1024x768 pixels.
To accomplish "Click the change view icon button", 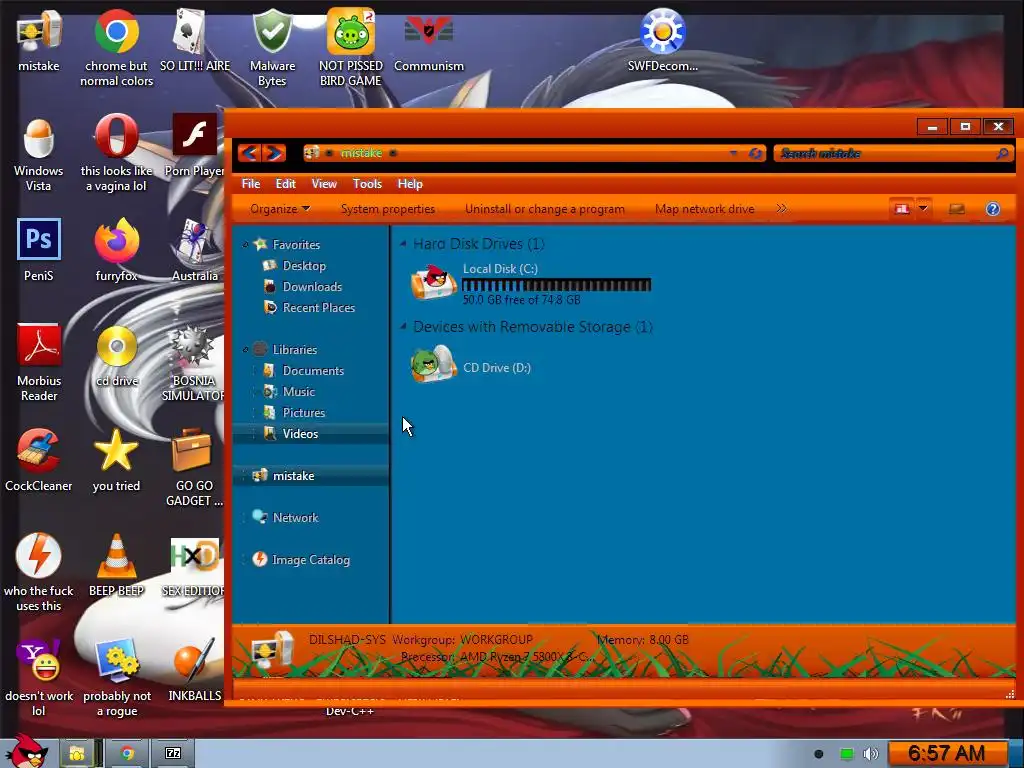I will 902,209.
